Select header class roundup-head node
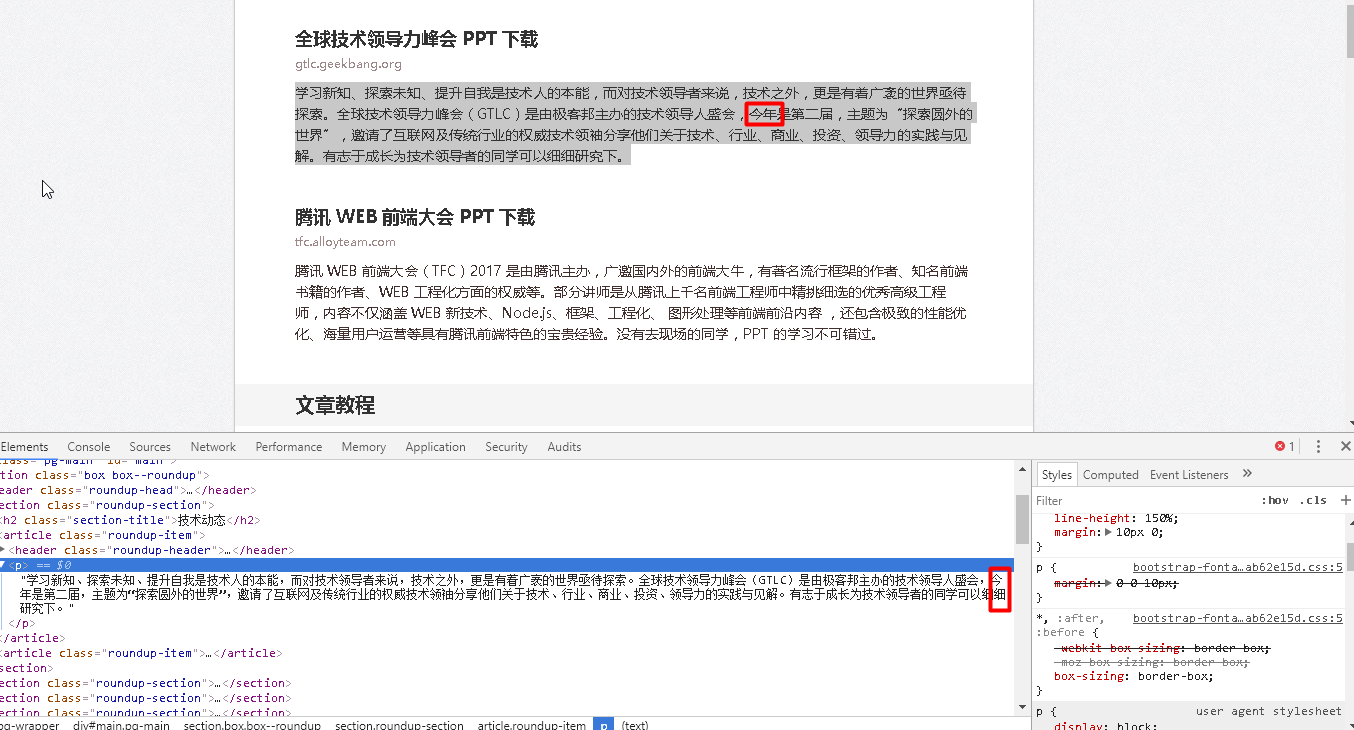 128,490
